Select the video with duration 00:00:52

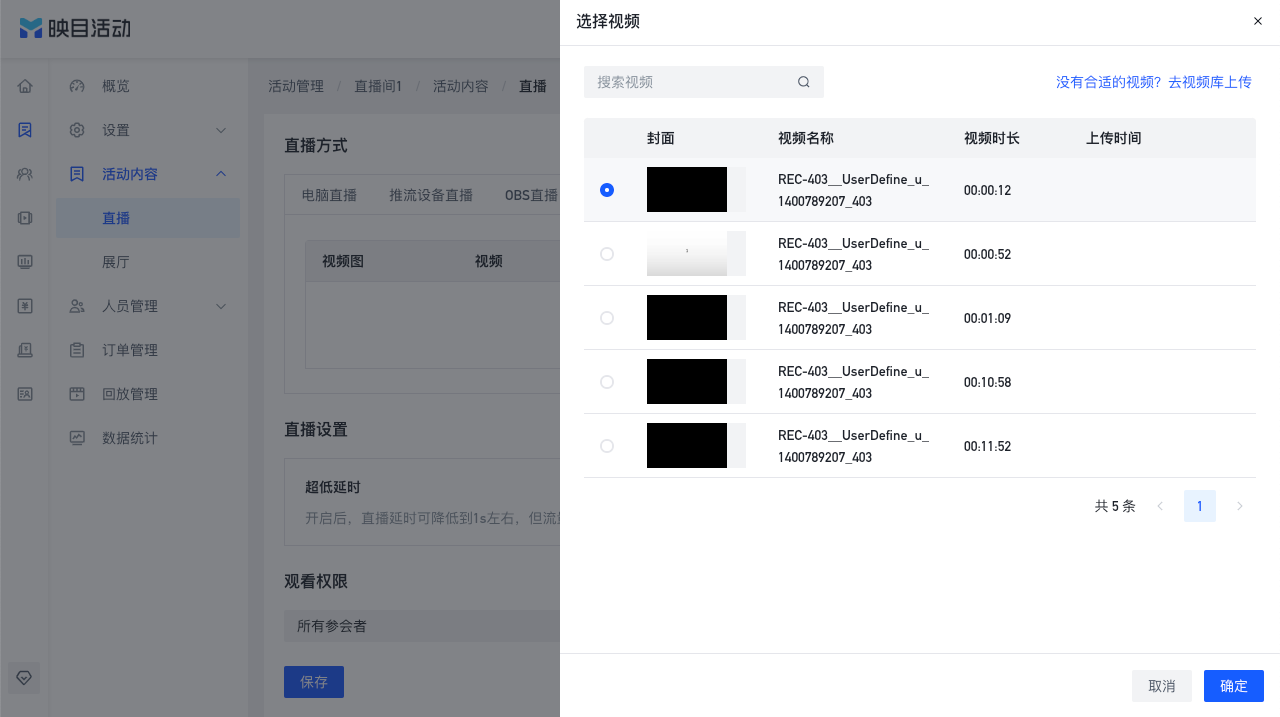(x=607, y=254)
